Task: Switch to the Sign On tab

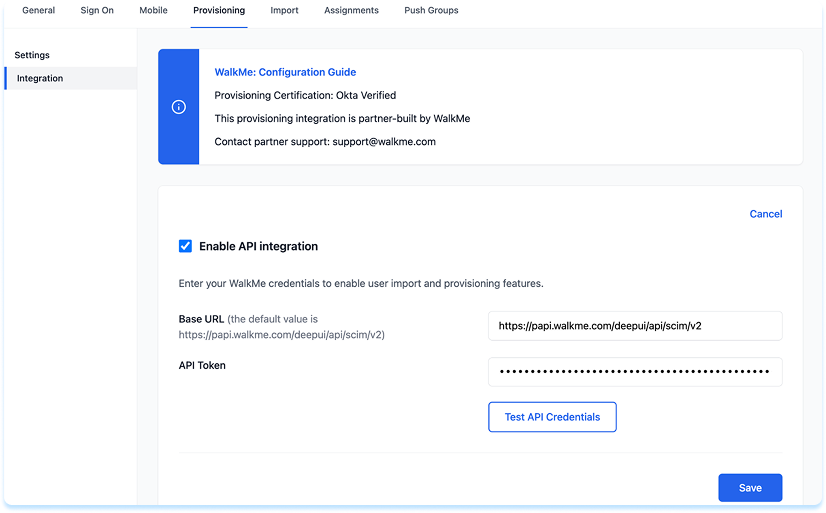Action: (x=97, y=11)
